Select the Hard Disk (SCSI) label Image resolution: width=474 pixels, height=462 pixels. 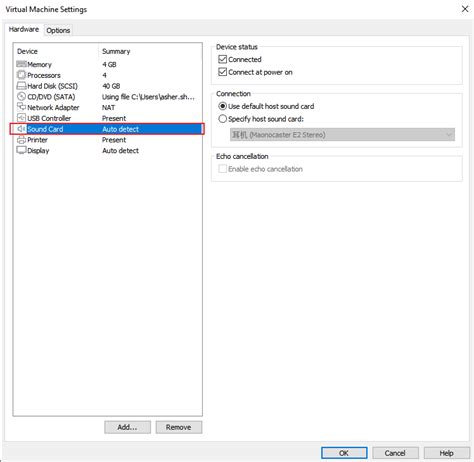point(52,86)
